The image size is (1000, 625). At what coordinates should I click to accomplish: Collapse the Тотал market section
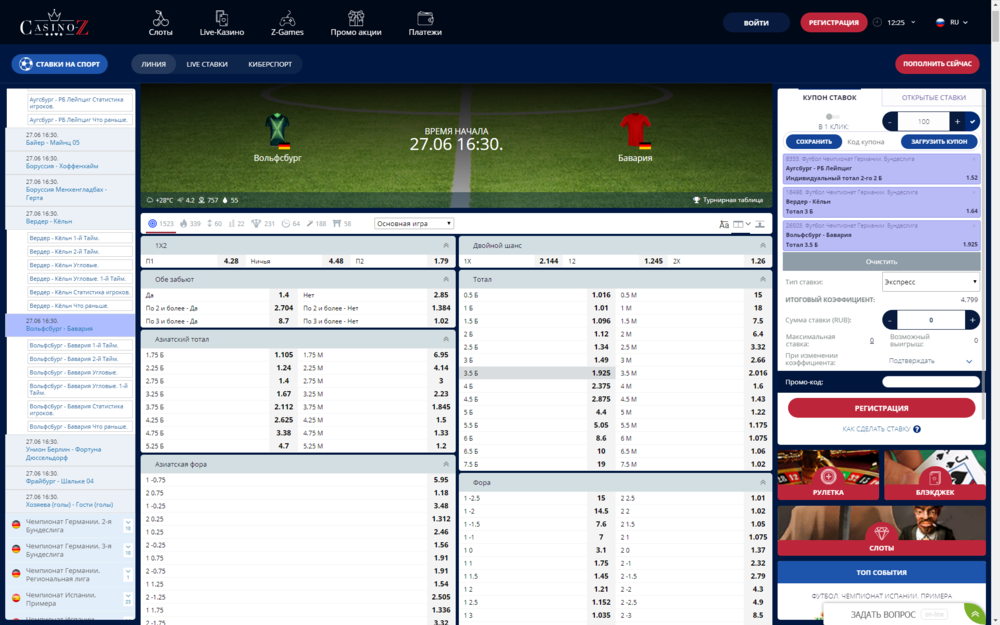click(762, 279)
